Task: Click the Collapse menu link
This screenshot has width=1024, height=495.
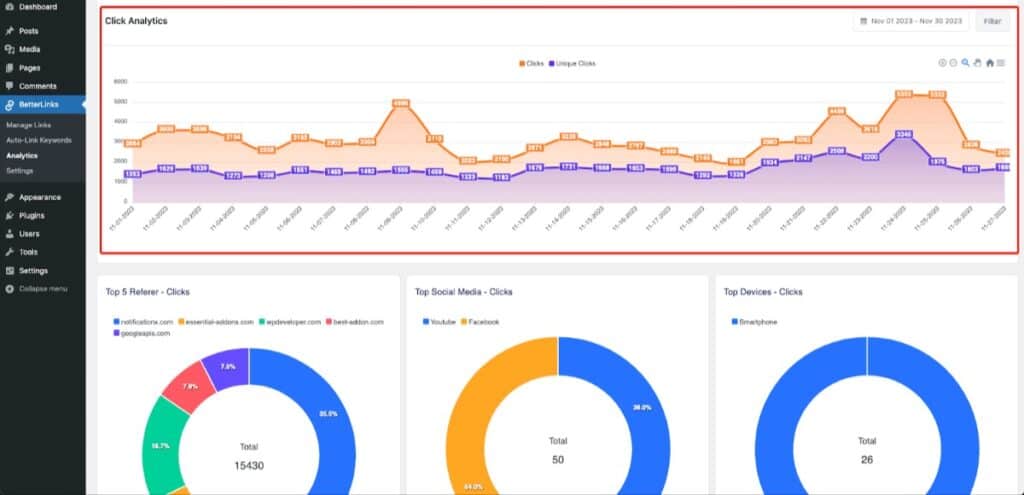Action: pyautogui.click(x=43, y=289)
